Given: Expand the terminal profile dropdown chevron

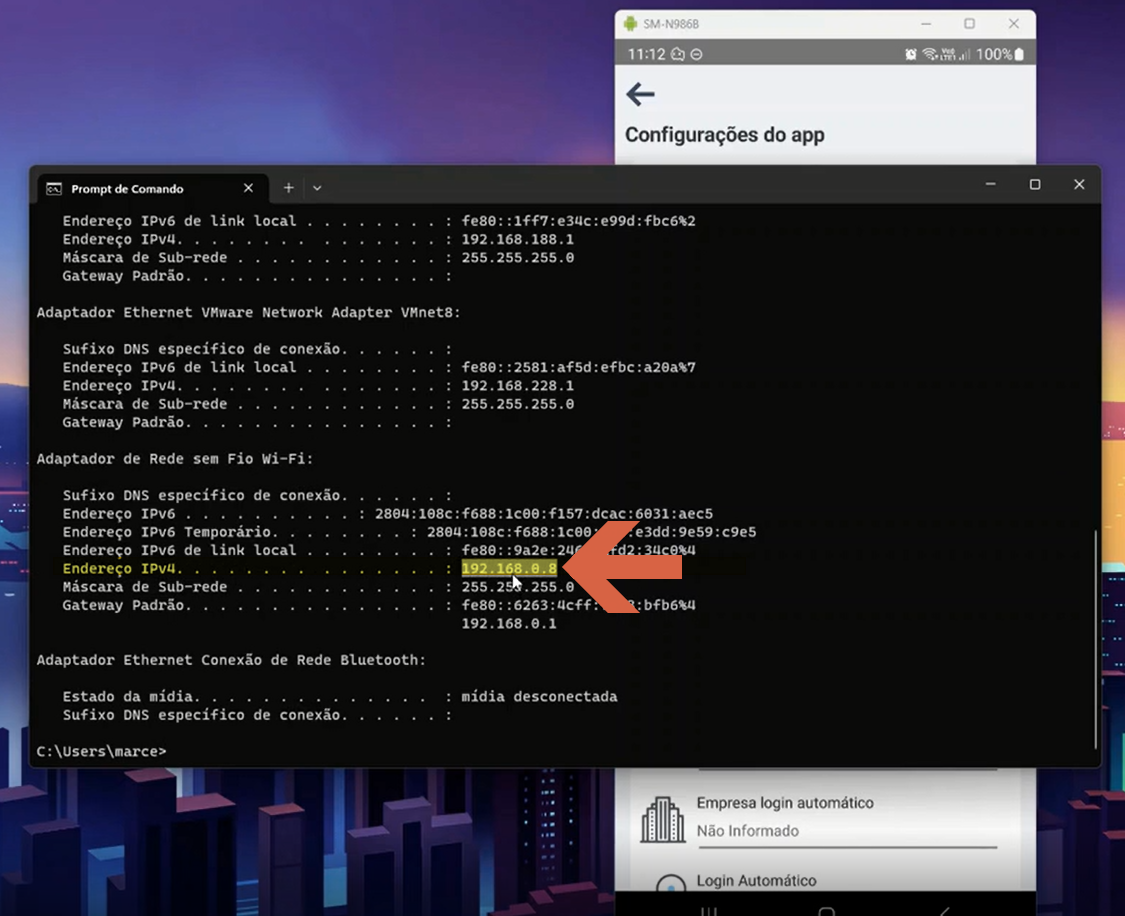Looking at the screenshot, I should 317,188.
